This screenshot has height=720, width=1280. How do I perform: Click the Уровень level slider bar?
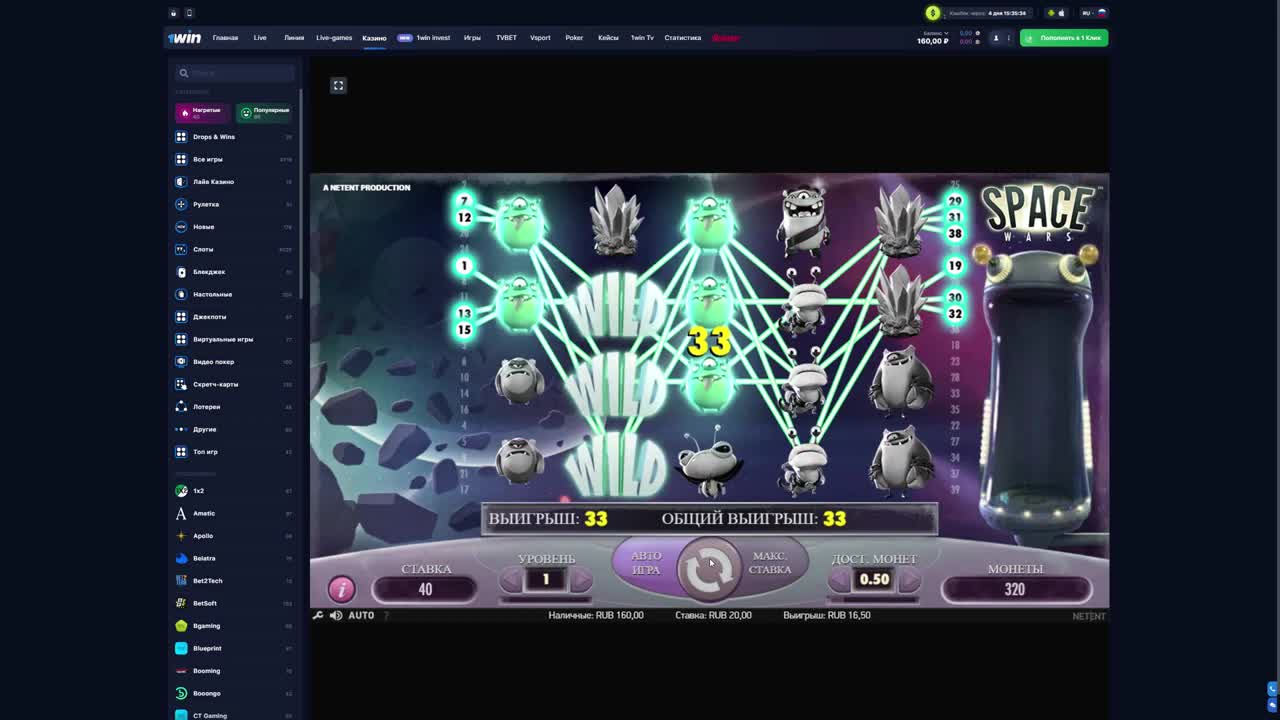tap(546, 599)
